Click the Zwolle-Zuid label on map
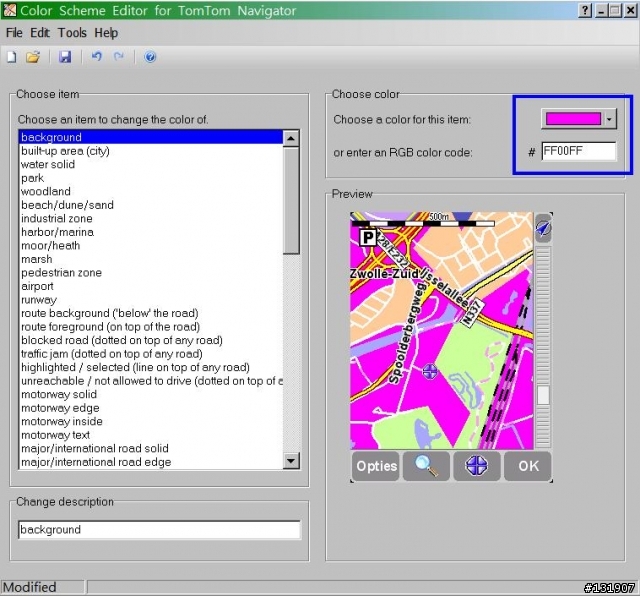The width and height of the screenshot is (640, 596). (x=384, y=274)
